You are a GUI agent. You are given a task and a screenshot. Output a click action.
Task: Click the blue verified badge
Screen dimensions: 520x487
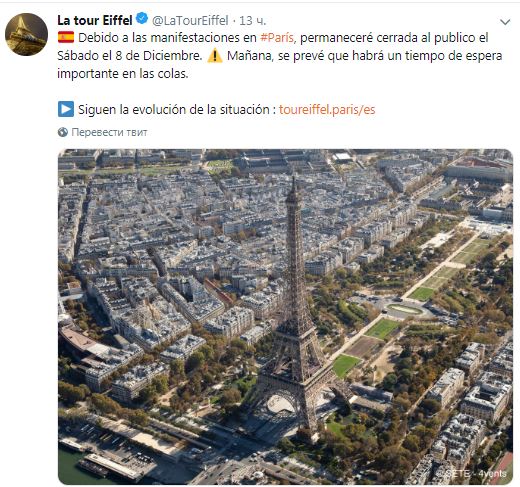[x=142, y=19]
